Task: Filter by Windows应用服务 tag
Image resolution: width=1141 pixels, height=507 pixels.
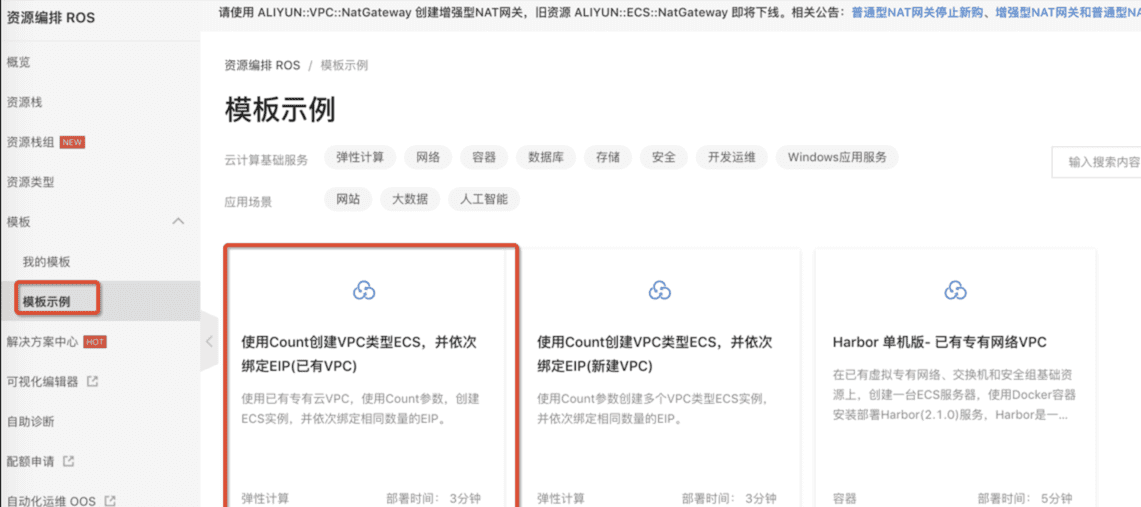Action: (x=837, y=157)
